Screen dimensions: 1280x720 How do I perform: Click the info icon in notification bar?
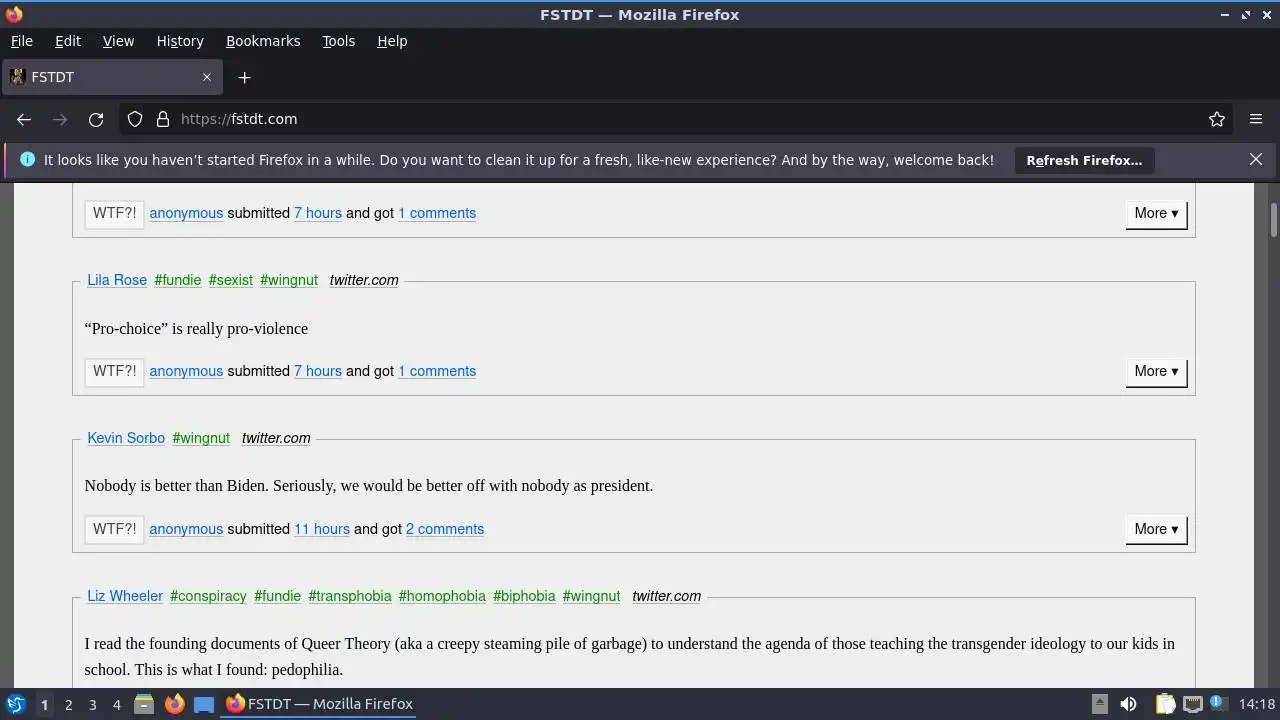coord(27,160)
